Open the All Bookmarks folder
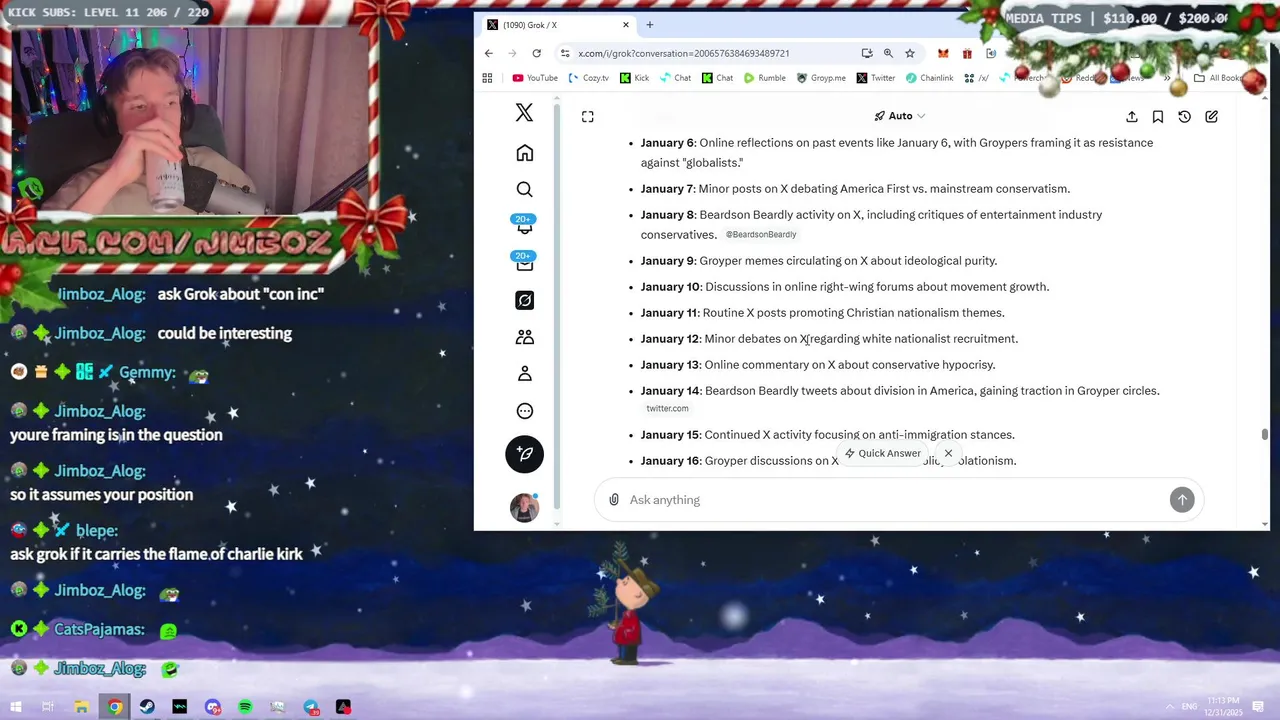This screenshot has width=1280, height=720. [1219, 78]
